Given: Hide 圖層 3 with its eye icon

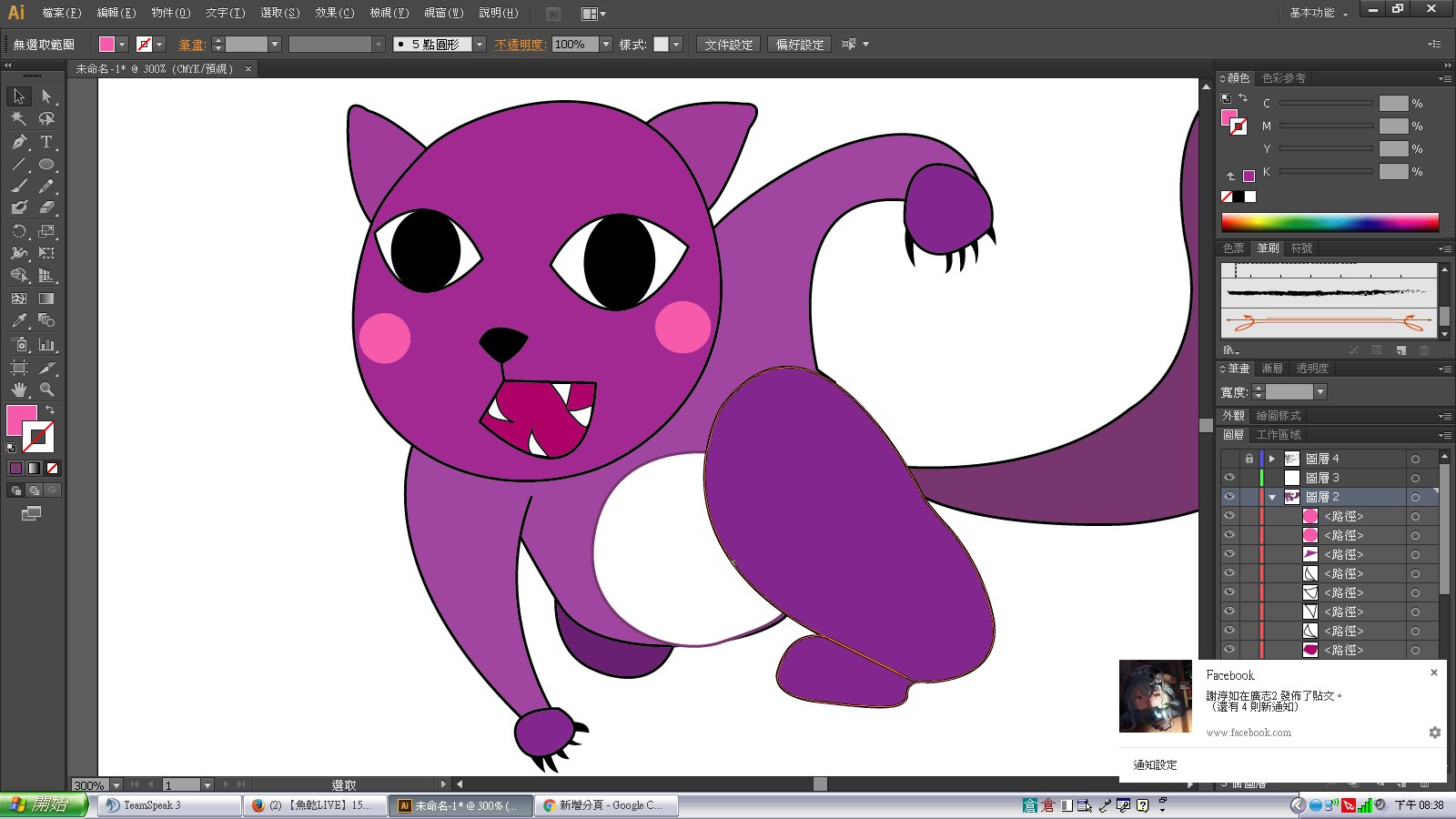Looking at the screenshot, I should point(1229,478).
